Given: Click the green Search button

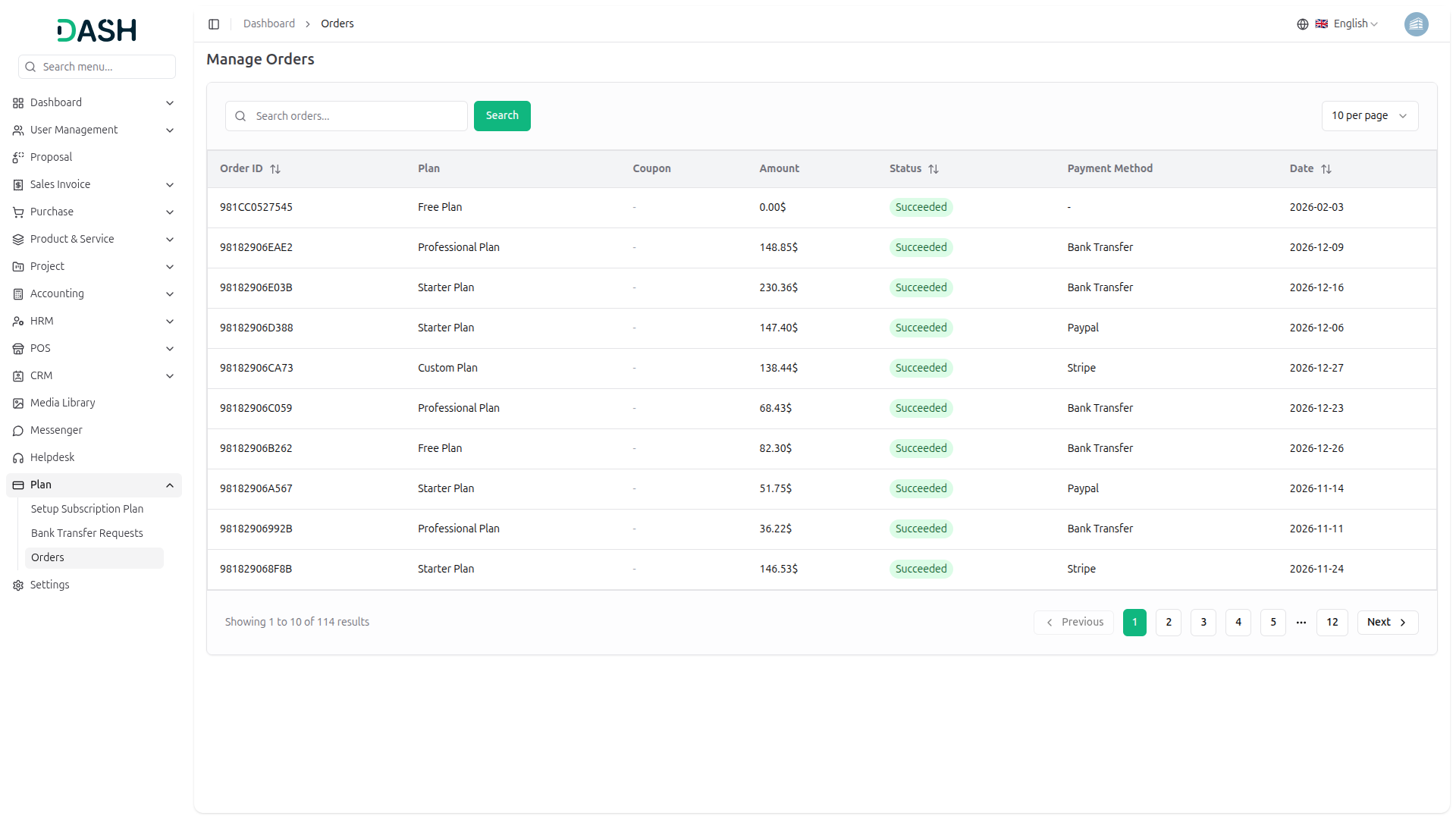Looking at the screenshot, I should pyautogui.click(x=502, y=116).
